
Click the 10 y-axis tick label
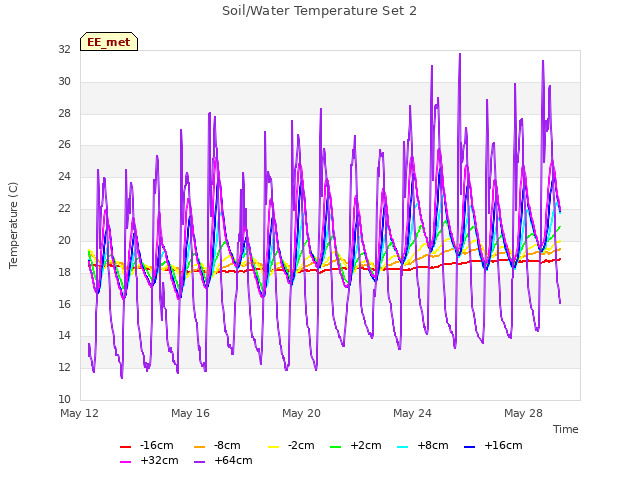(64, 399)
